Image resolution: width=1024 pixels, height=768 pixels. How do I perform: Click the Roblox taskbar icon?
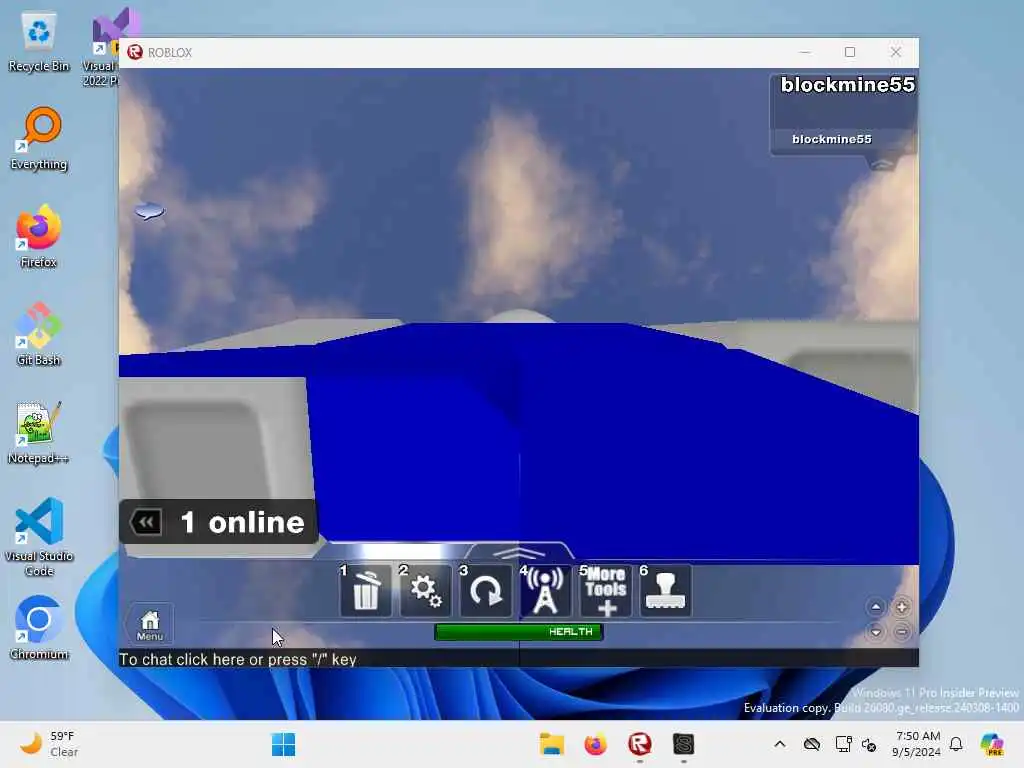639,744
